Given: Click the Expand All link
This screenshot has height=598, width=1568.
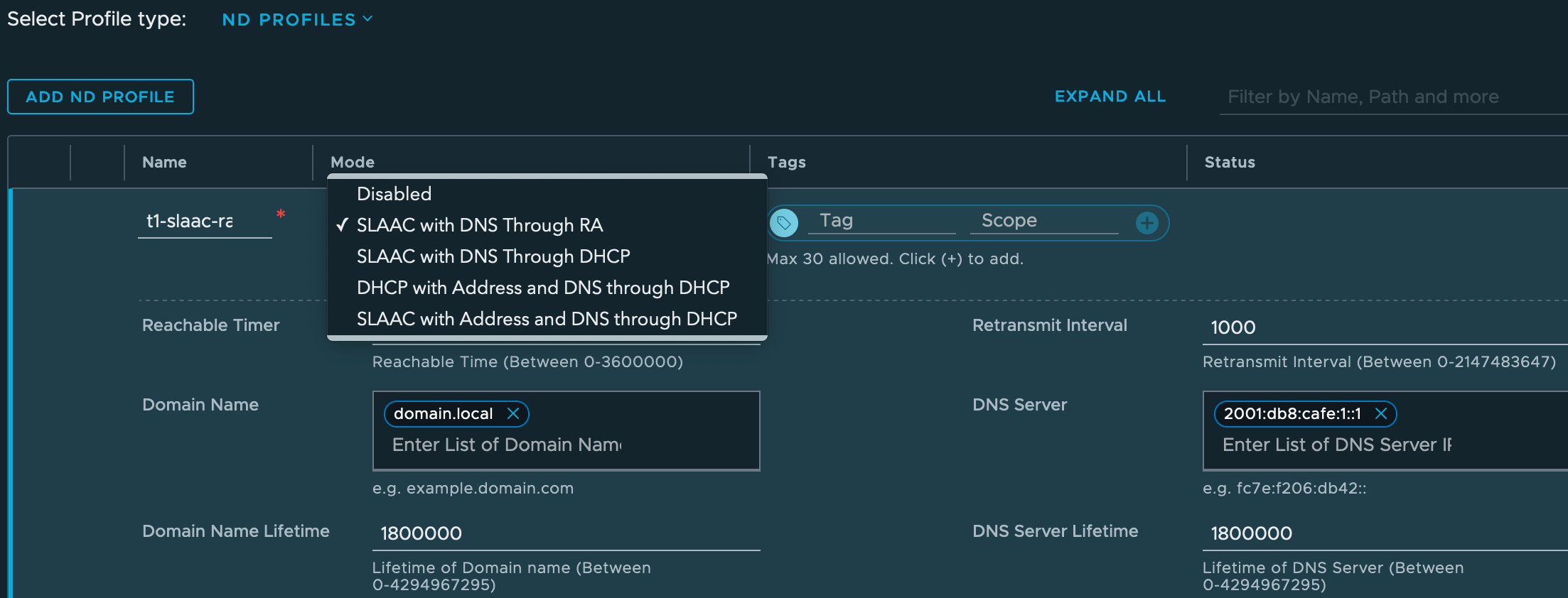Looking at the screenshot, I should [x=1110, y=97].
